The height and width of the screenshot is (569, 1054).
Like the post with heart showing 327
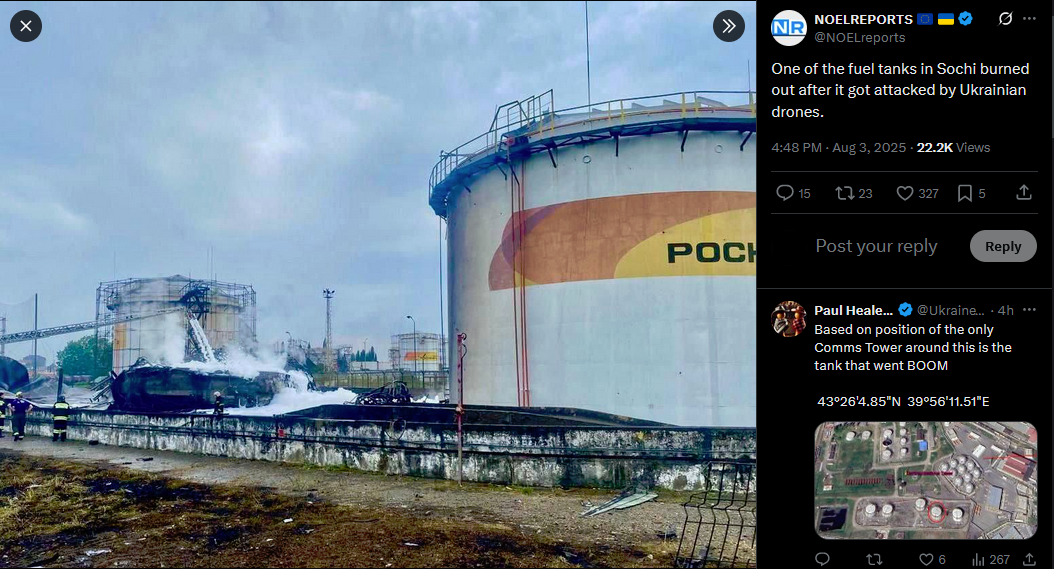(x=918, y=194)
